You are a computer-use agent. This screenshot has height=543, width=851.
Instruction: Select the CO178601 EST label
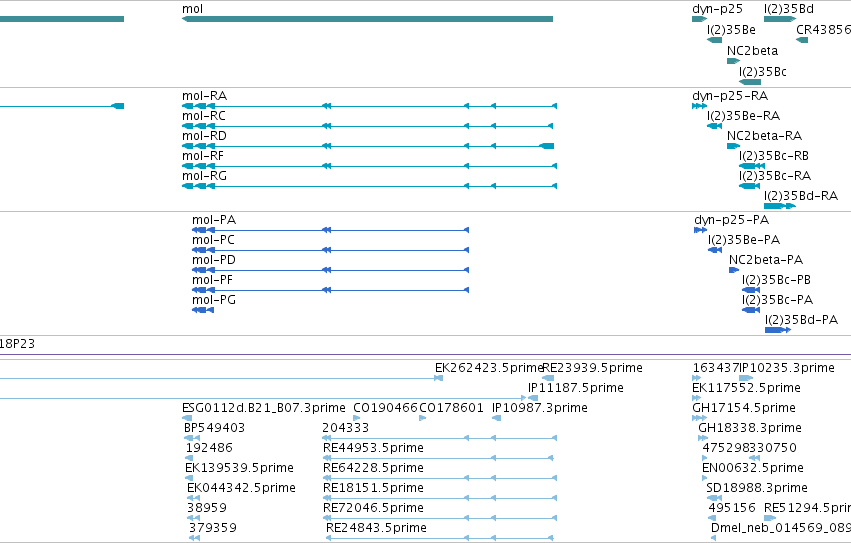[x=452, y=408]
